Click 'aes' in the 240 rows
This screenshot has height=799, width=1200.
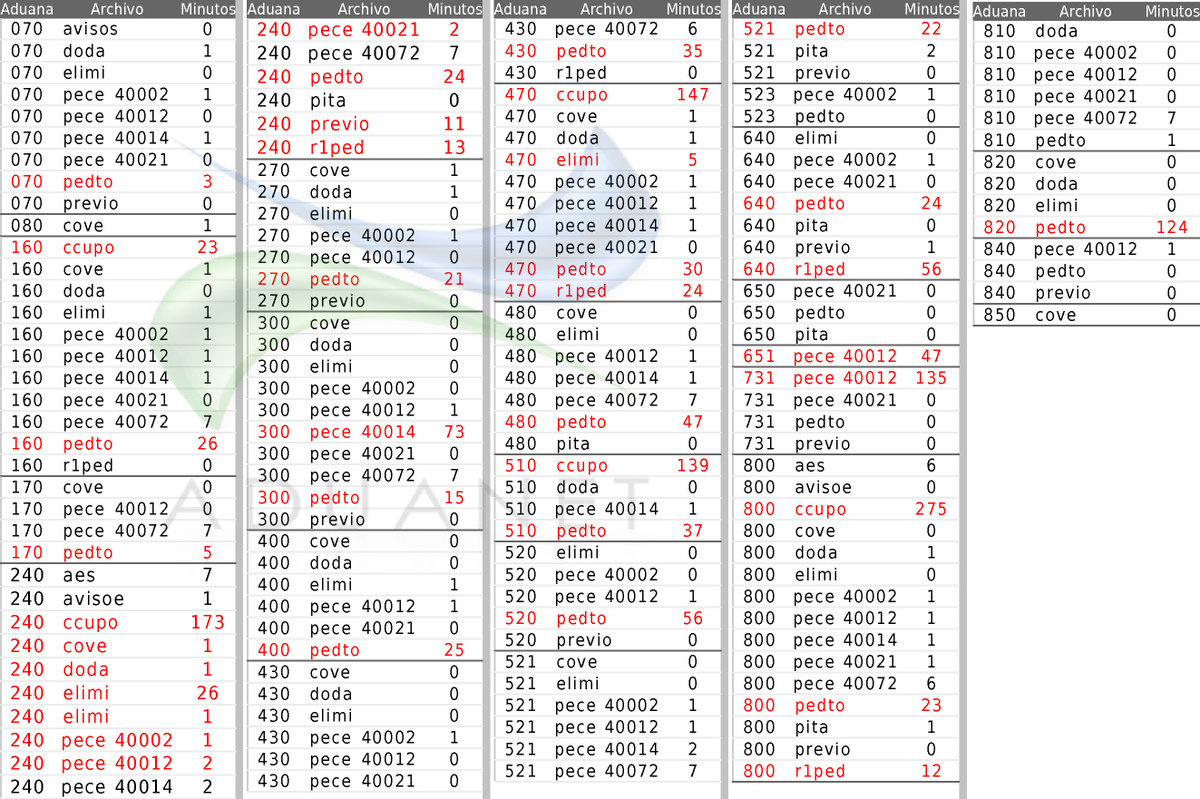tap(79, 575)
